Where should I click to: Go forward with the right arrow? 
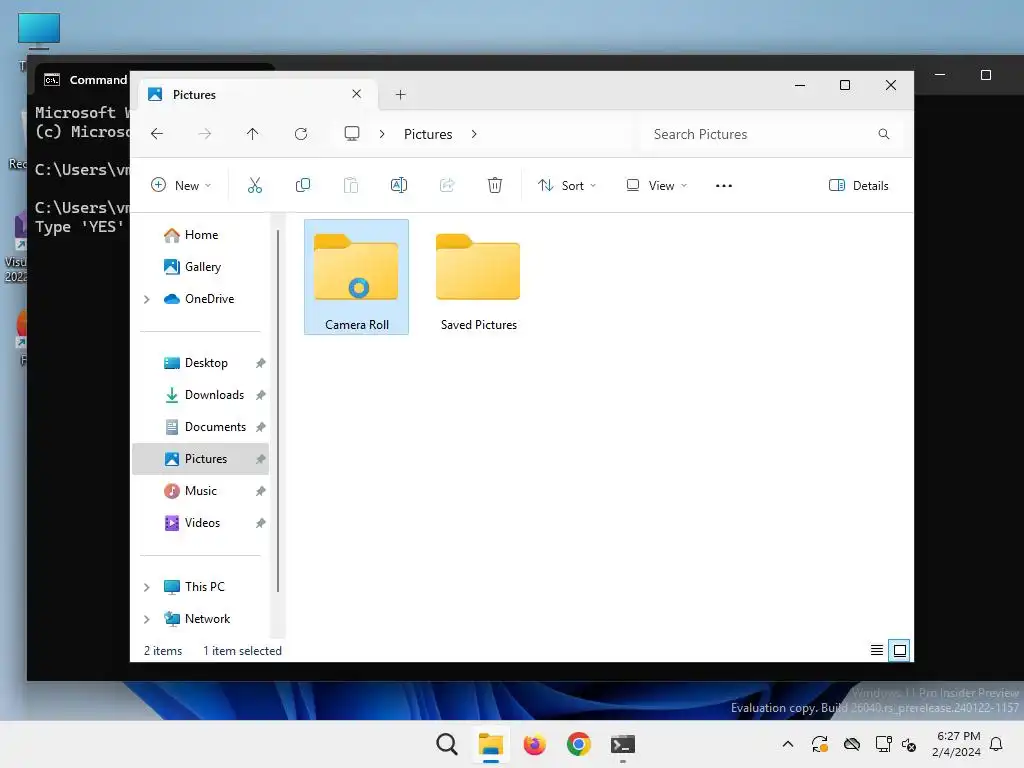204,134
